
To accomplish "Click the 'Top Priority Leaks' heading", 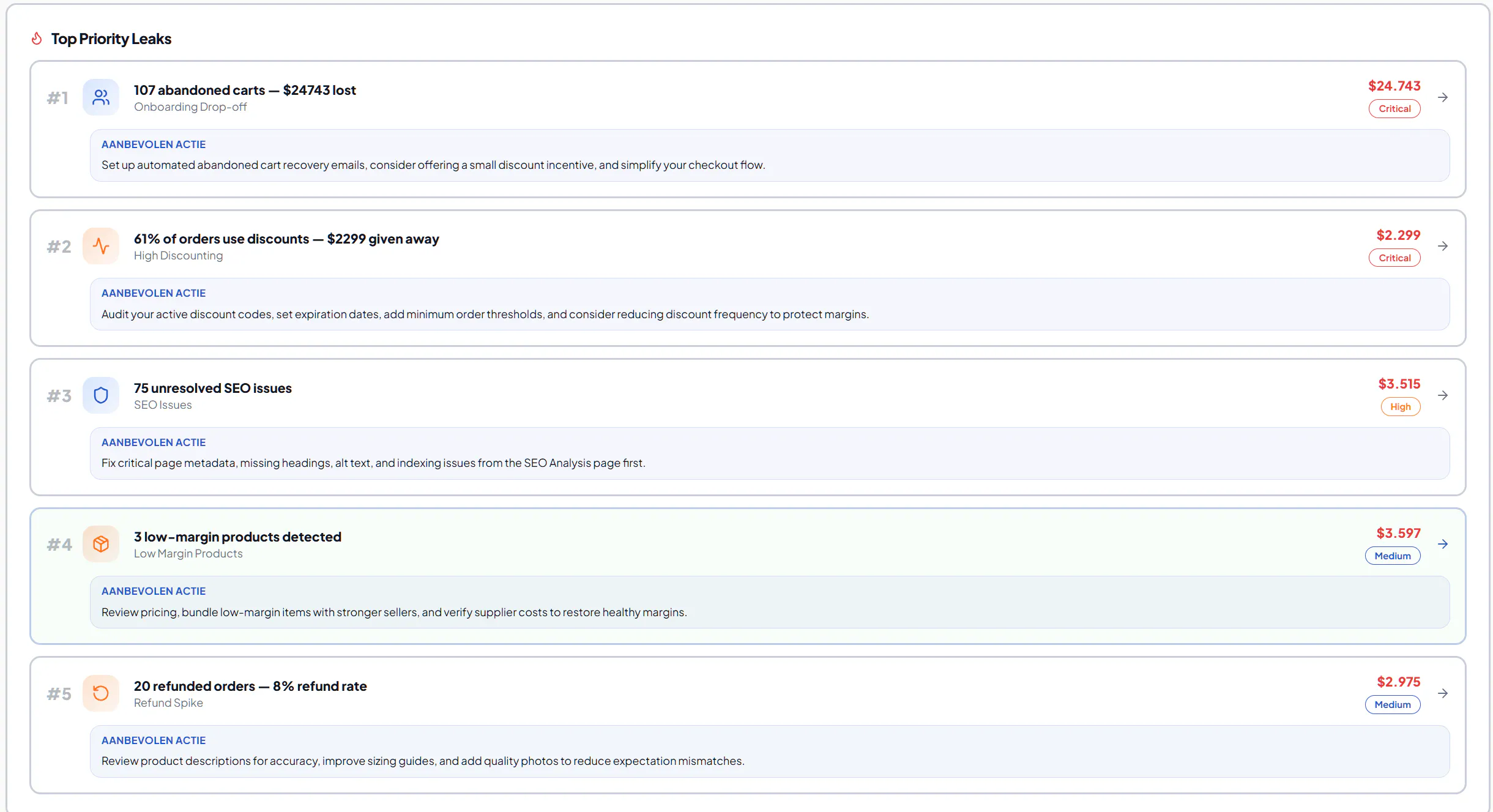I will click(111, 39).
